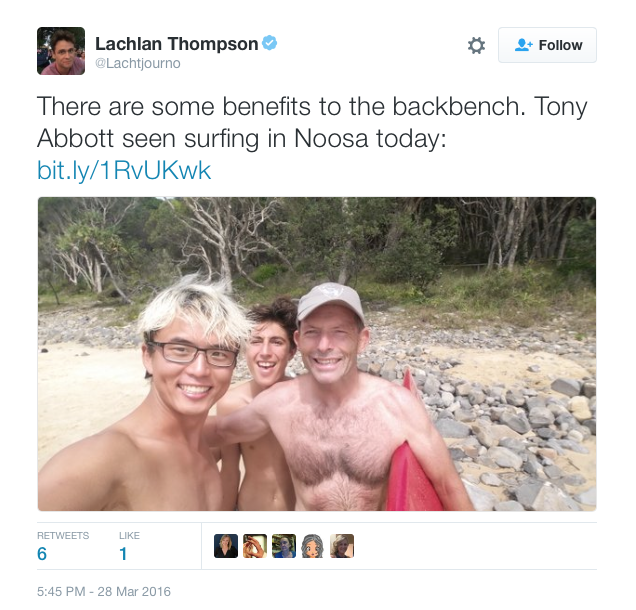Open the 5:45 PM 28 Mar 2016 timestamp

(x=104, y=592)
